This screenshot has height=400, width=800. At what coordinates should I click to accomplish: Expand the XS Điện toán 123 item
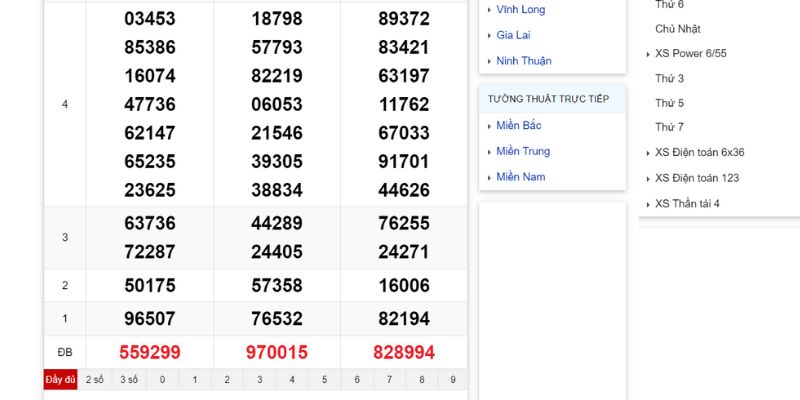click(696, 178)
